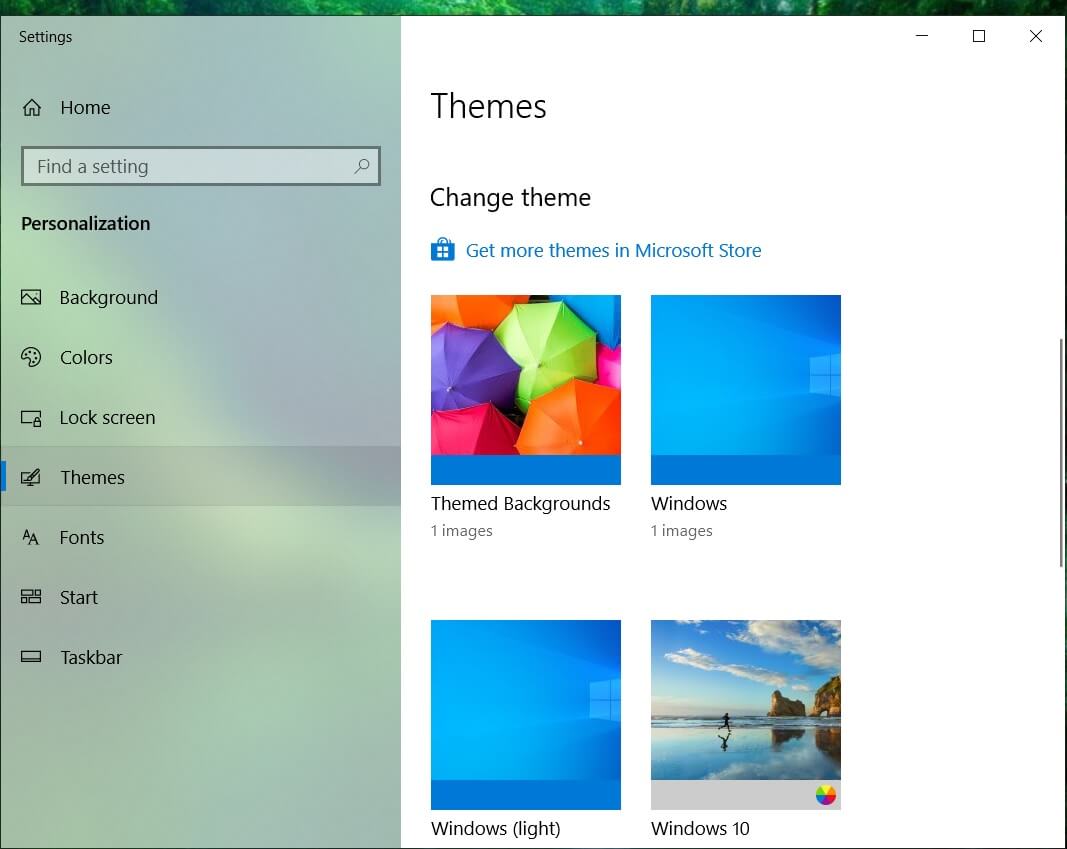1067x849 pixels.
Task: Click the Themes brush icon
Action: coord(31,478)
